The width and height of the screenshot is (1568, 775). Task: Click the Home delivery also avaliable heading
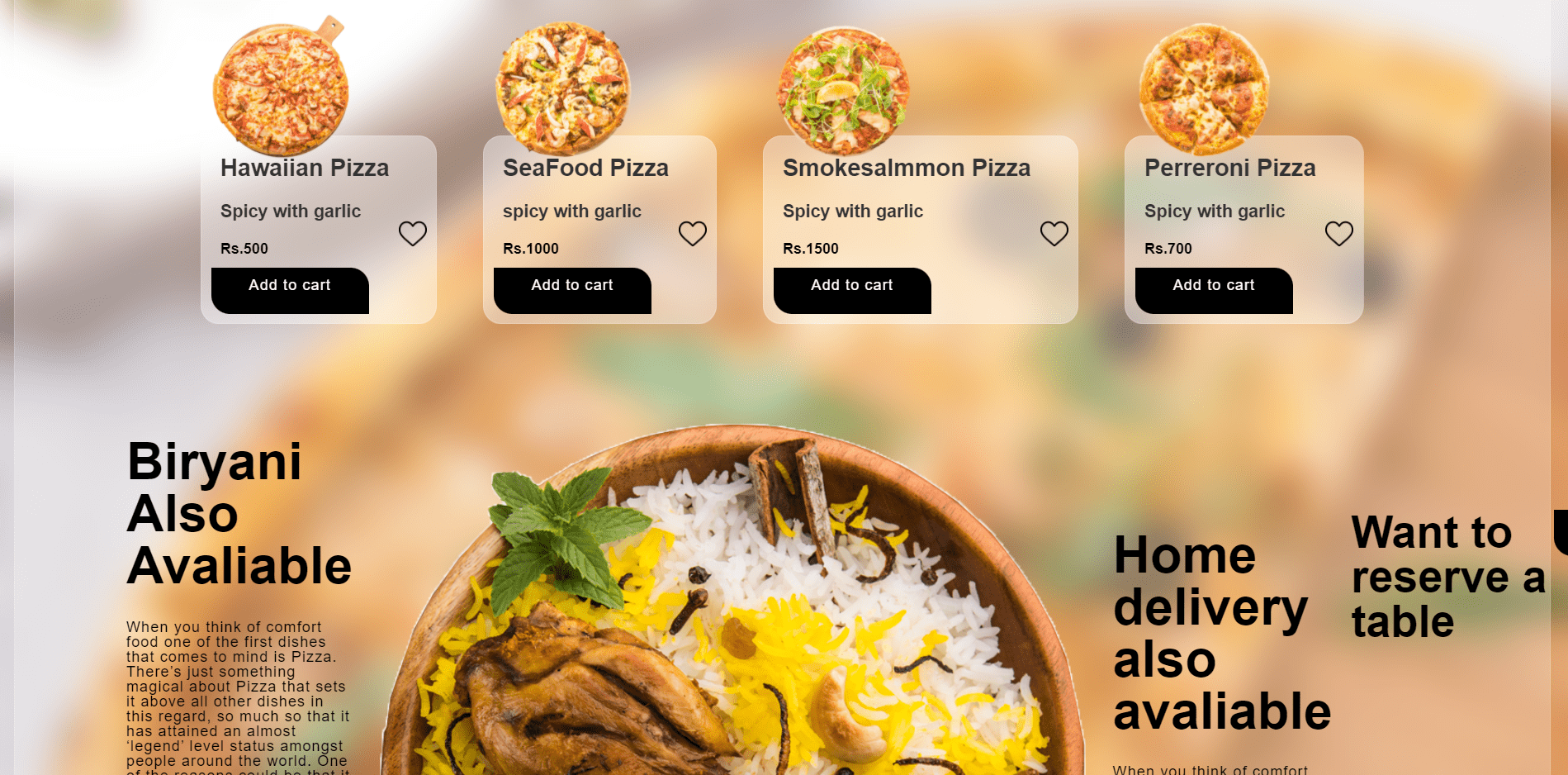pos(1222,633)
